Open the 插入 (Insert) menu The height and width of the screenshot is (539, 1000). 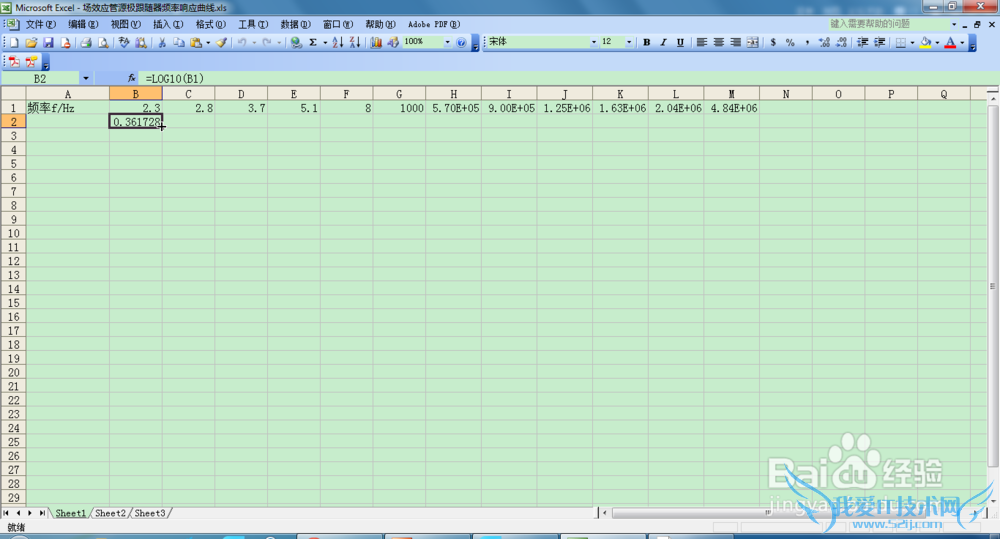point(168,24)
